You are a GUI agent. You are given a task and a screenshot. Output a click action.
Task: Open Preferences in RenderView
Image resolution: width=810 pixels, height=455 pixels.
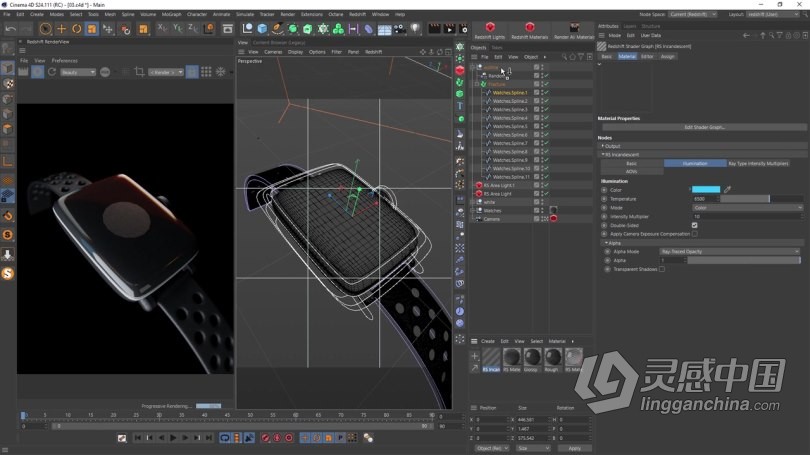[65, 60]
